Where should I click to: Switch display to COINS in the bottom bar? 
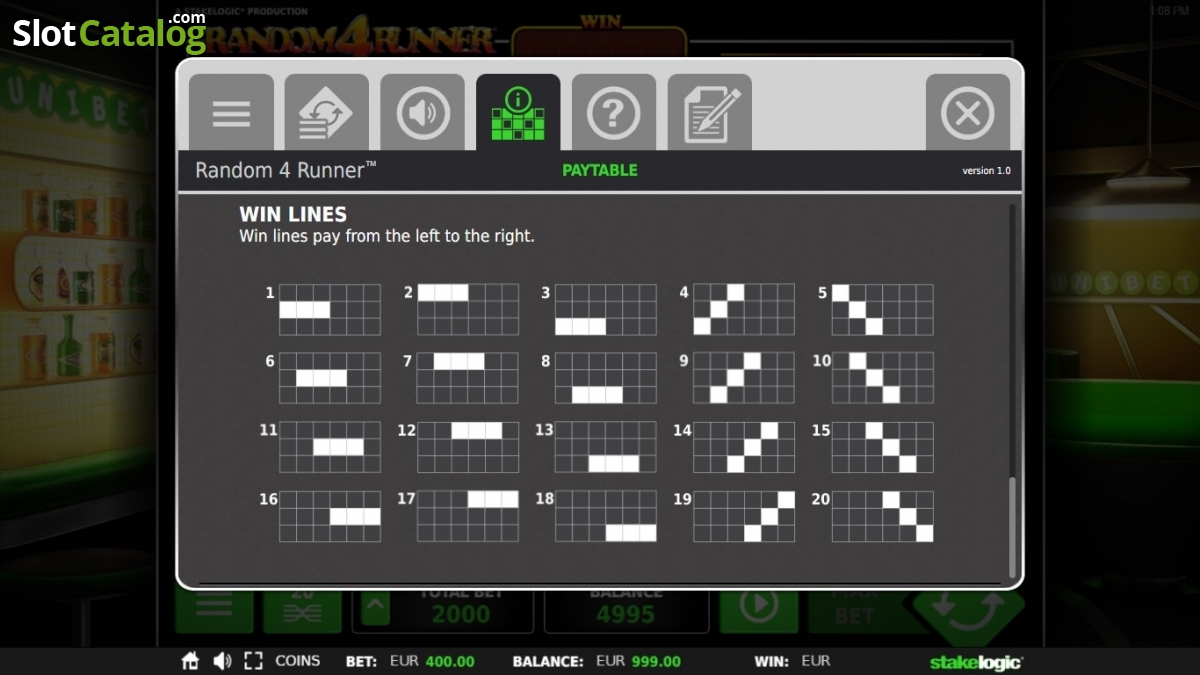pyautogui.click(x=298, y=661)
